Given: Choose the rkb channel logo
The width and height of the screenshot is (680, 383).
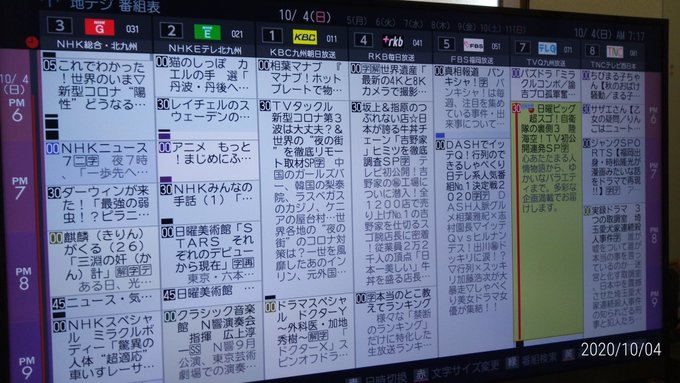Looking at the screenshot, I should point(392,41).
